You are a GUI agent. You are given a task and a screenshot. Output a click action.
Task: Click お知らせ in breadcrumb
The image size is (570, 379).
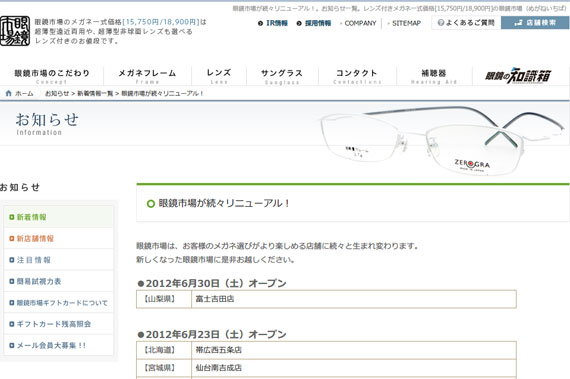pyautogui.click(x=57, y=93)
